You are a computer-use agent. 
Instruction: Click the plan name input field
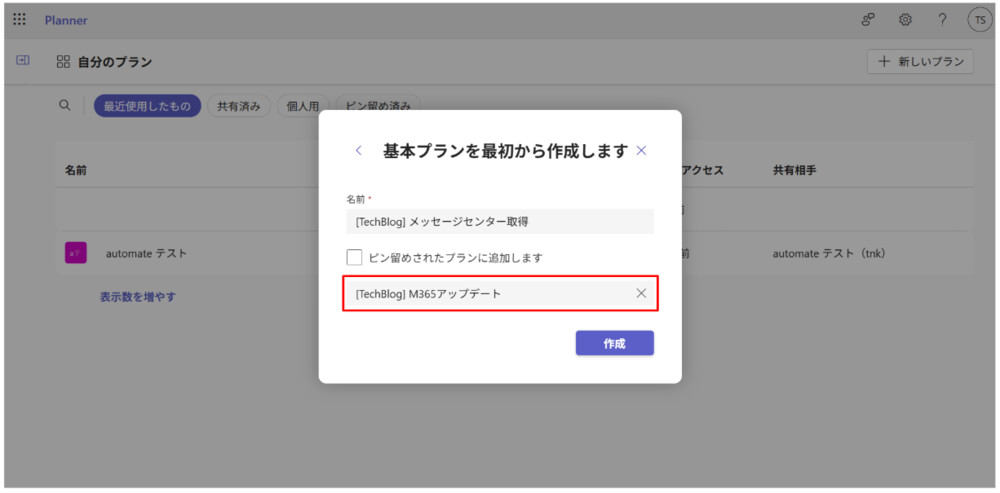pos(500,222)
